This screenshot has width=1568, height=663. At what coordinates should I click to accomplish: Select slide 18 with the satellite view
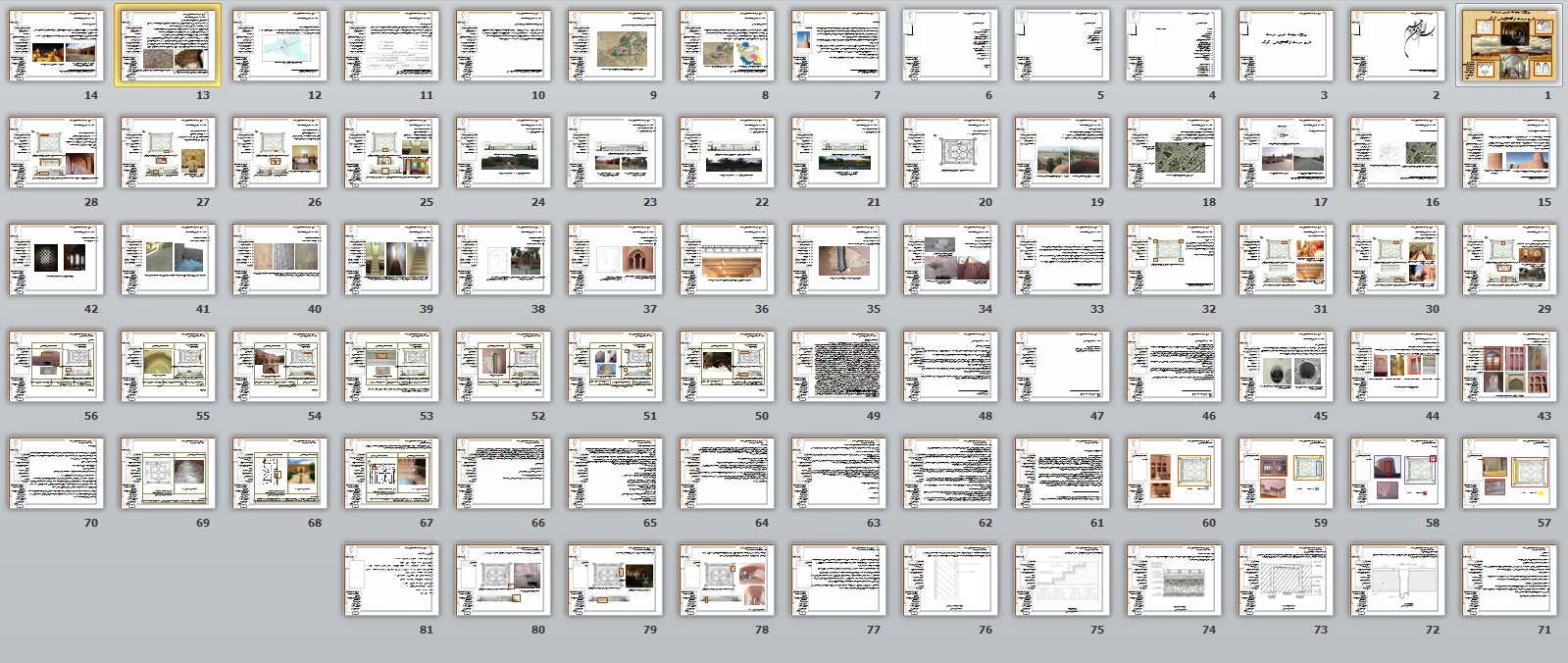1174,153
